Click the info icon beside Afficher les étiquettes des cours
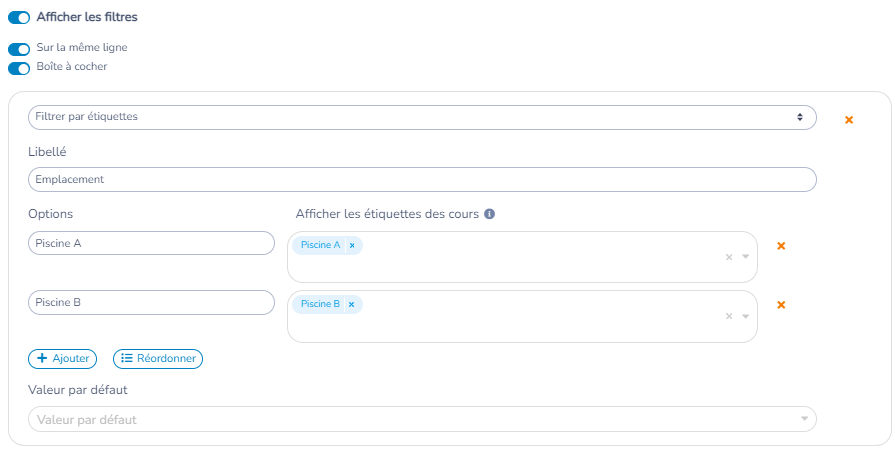Viewport: 895px width, 455px height. pyautogui.click(x=489, y=214)
